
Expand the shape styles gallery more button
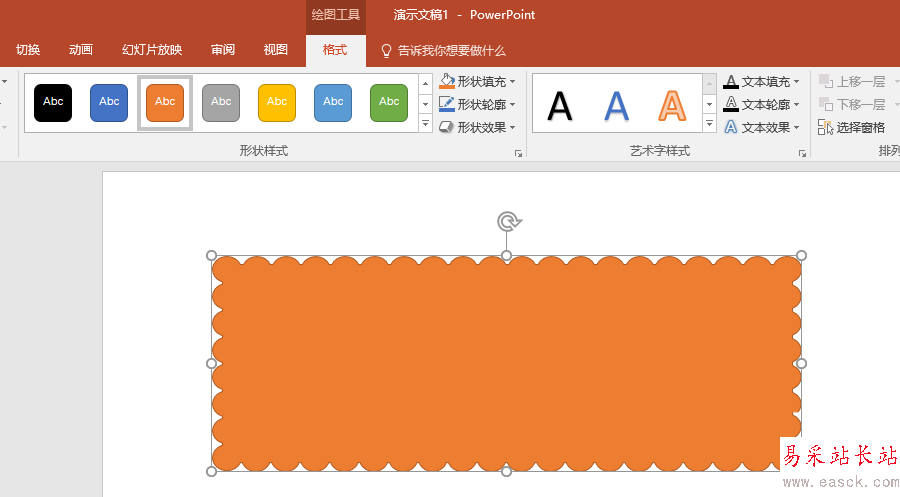(425, 123)
